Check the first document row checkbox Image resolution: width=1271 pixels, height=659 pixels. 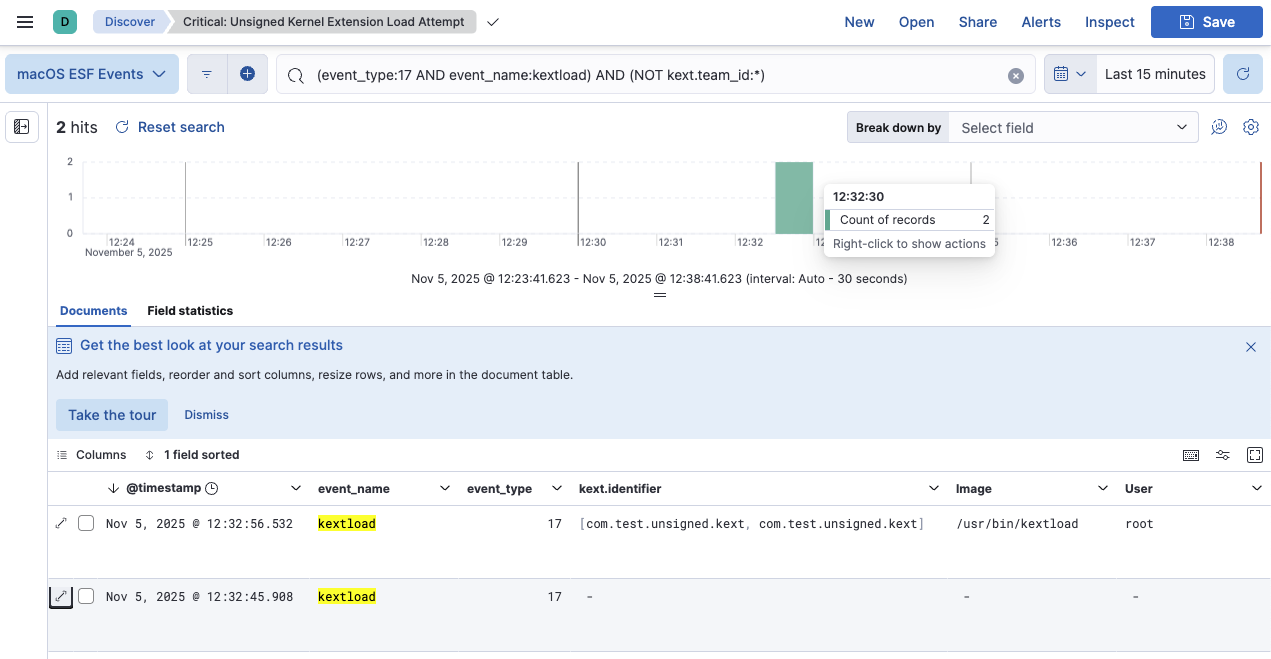[x=85, y=523]
